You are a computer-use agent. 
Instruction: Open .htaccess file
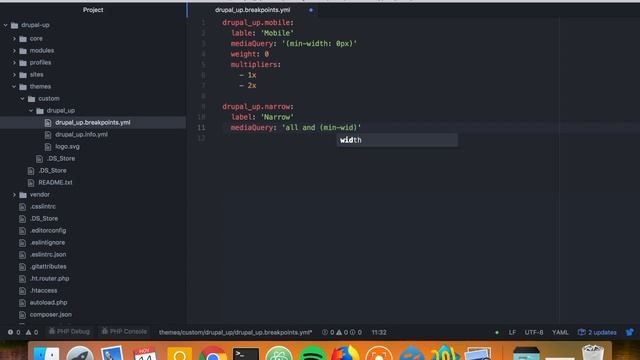(43, 291)
